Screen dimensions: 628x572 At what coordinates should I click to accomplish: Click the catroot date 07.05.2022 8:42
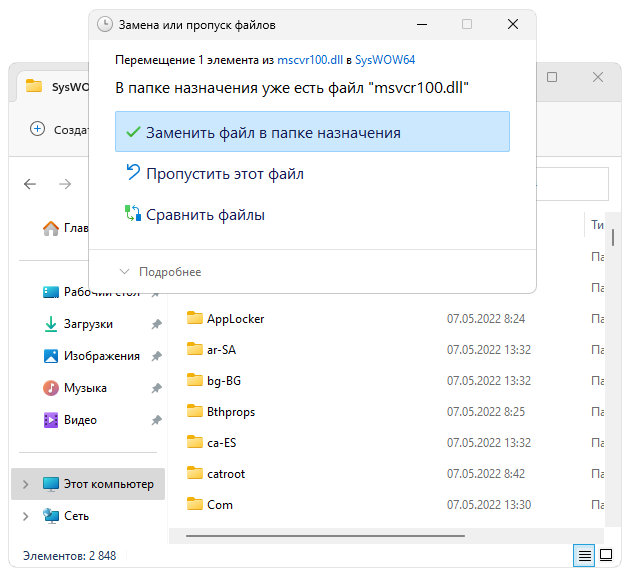486,474
